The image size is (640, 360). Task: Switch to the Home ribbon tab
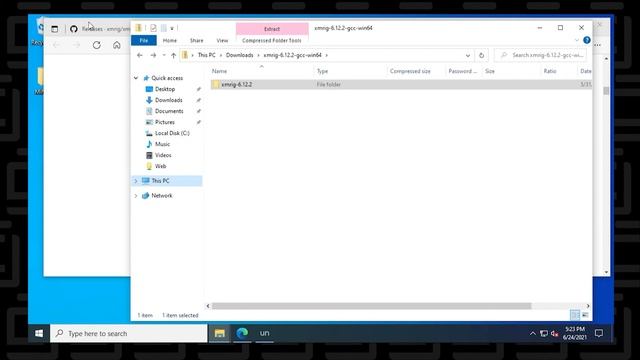tap(170, 40)
